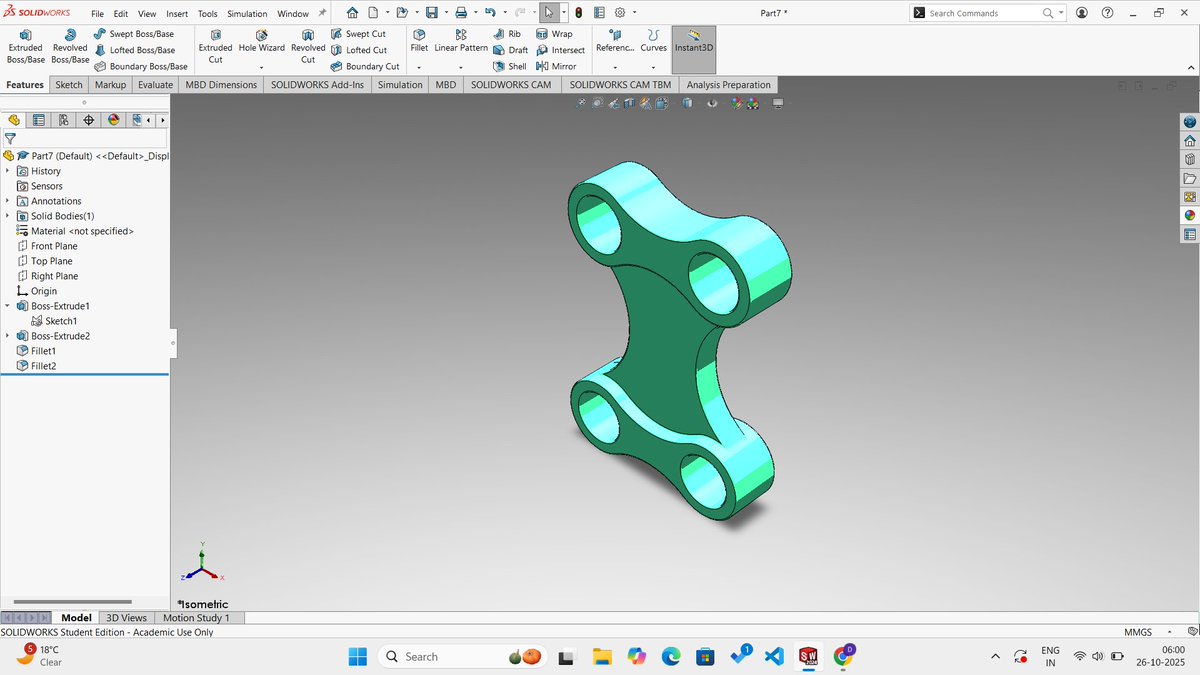Select the Shell tool
The image size is (1200, 675).
click(x=510, y=66)
